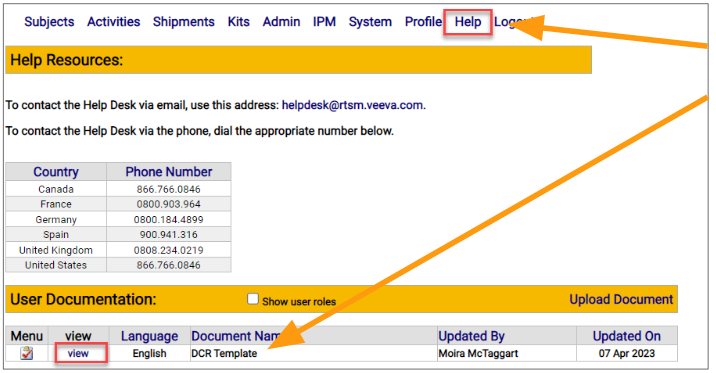This screenshot has height=373, width=716.
Task: Open the Shipments menu
Action: click(184, 21)
